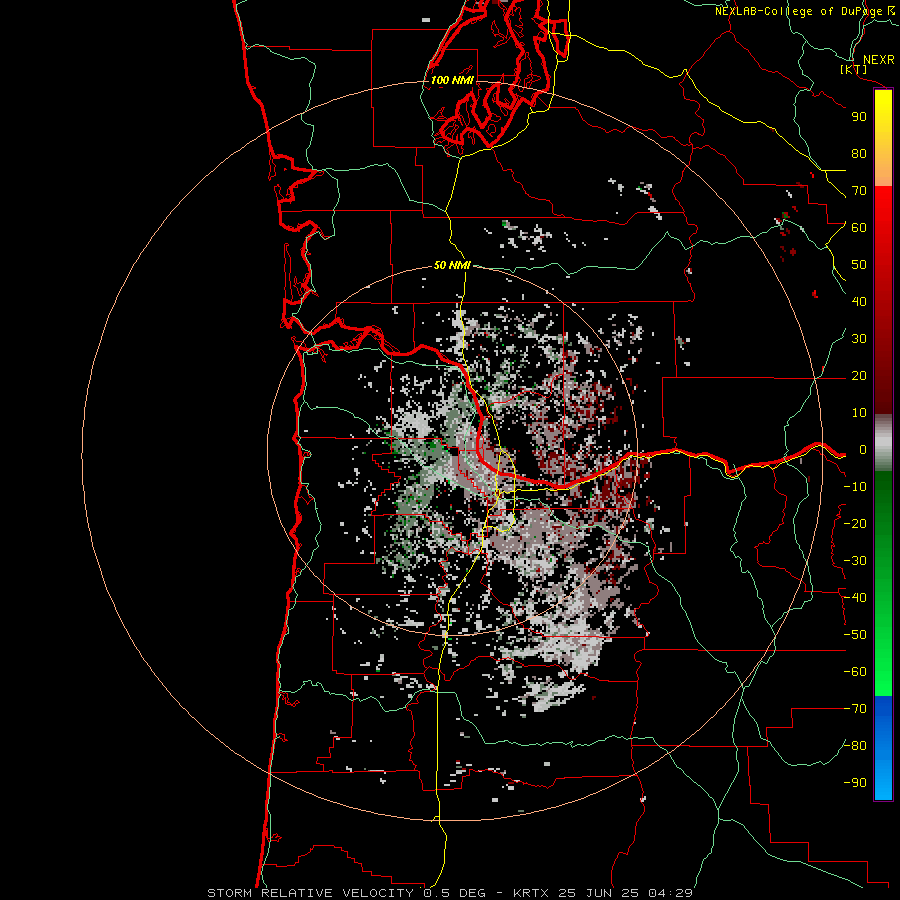Click the "0.5 DEG" elevation angle text
900x900 pixels.
click(x=455, y=893)
